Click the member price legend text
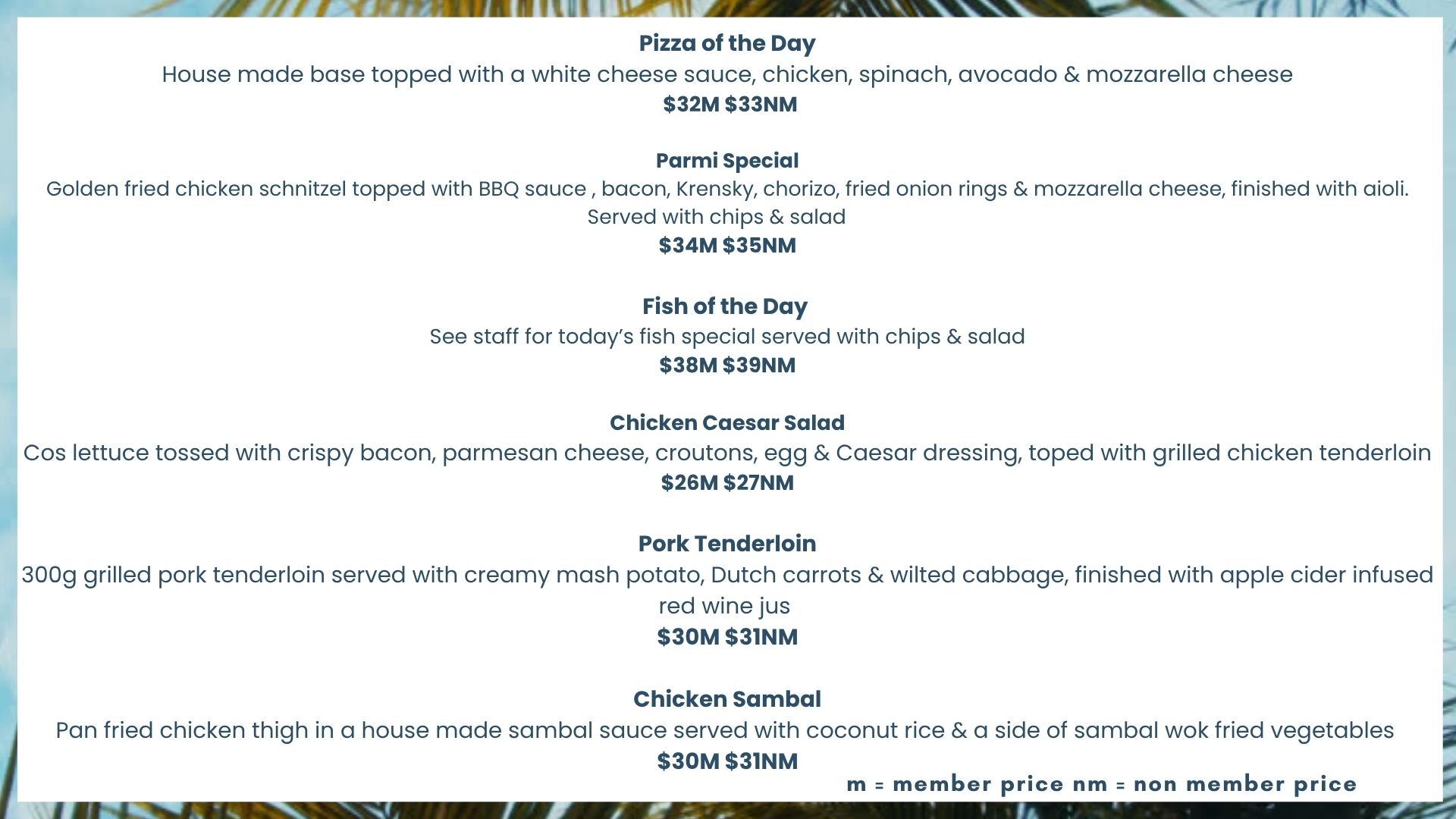This screenshot has height=819, width=1456. (1101, 784)
